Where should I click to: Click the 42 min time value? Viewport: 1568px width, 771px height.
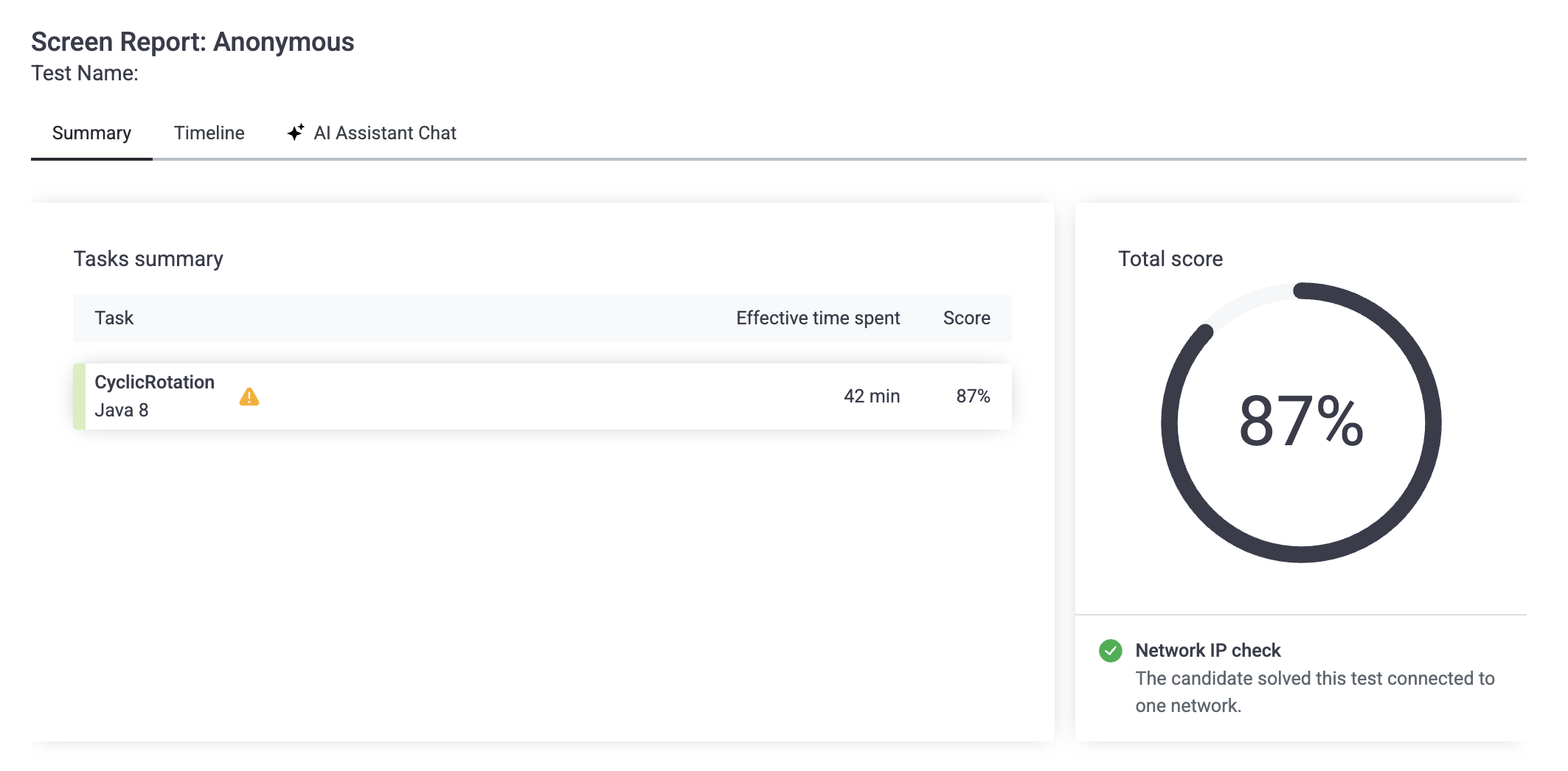[x=871, y=397]
